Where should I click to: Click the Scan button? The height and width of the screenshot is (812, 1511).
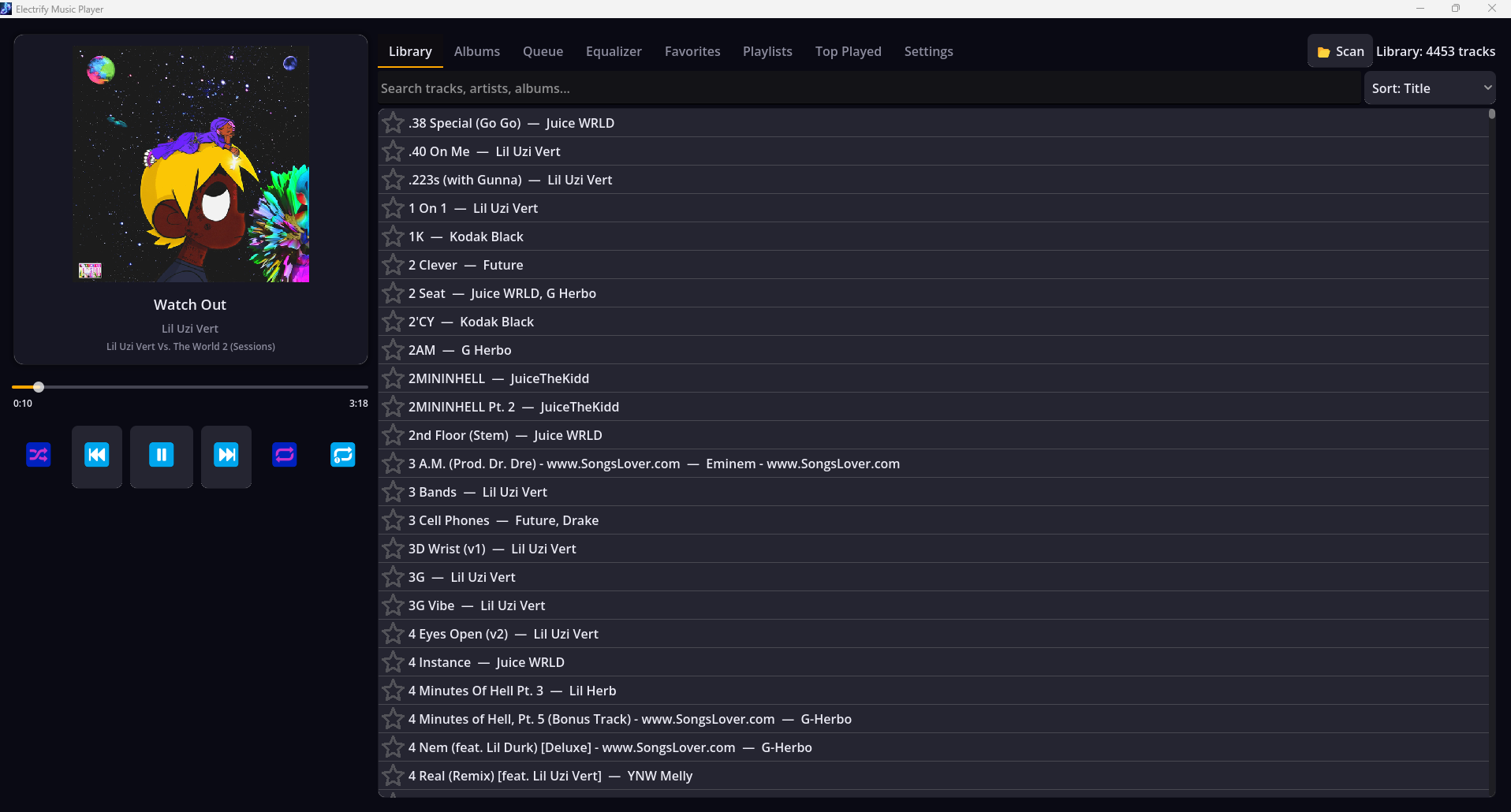(1340, 51)
